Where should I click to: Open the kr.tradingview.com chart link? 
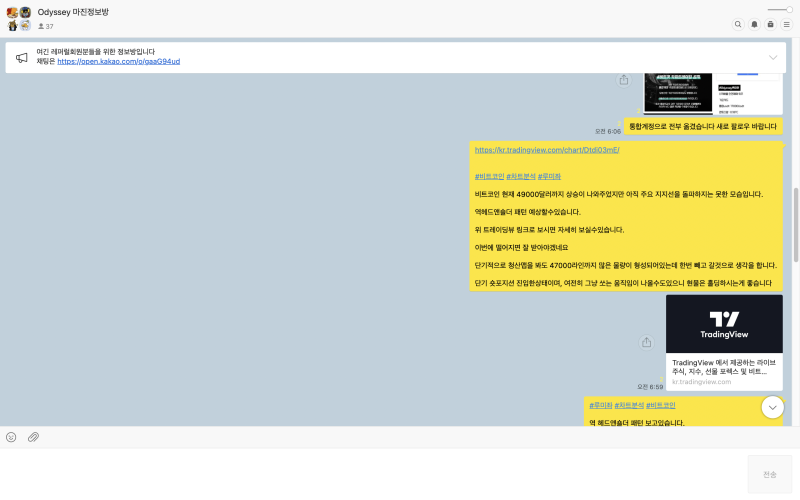click(x=547, y=150)
